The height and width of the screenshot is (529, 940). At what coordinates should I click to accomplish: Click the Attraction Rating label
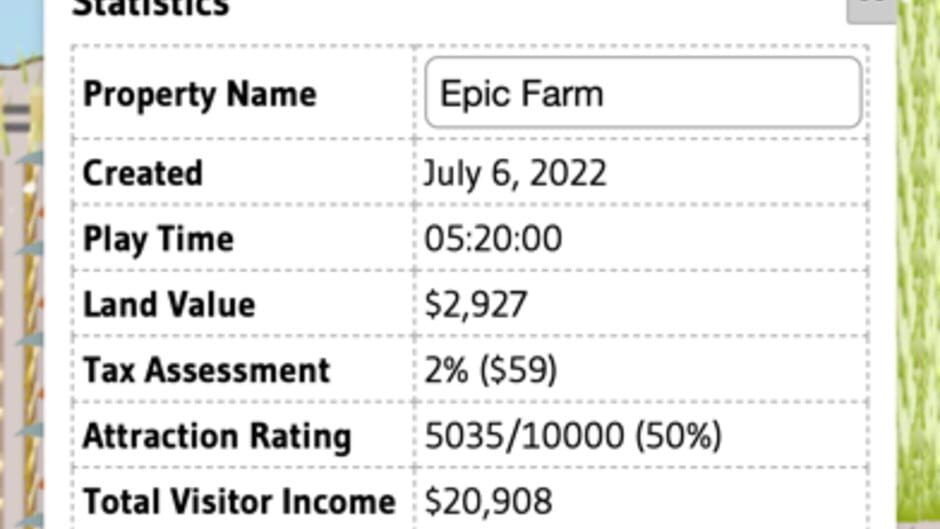[x=217, y=436]
